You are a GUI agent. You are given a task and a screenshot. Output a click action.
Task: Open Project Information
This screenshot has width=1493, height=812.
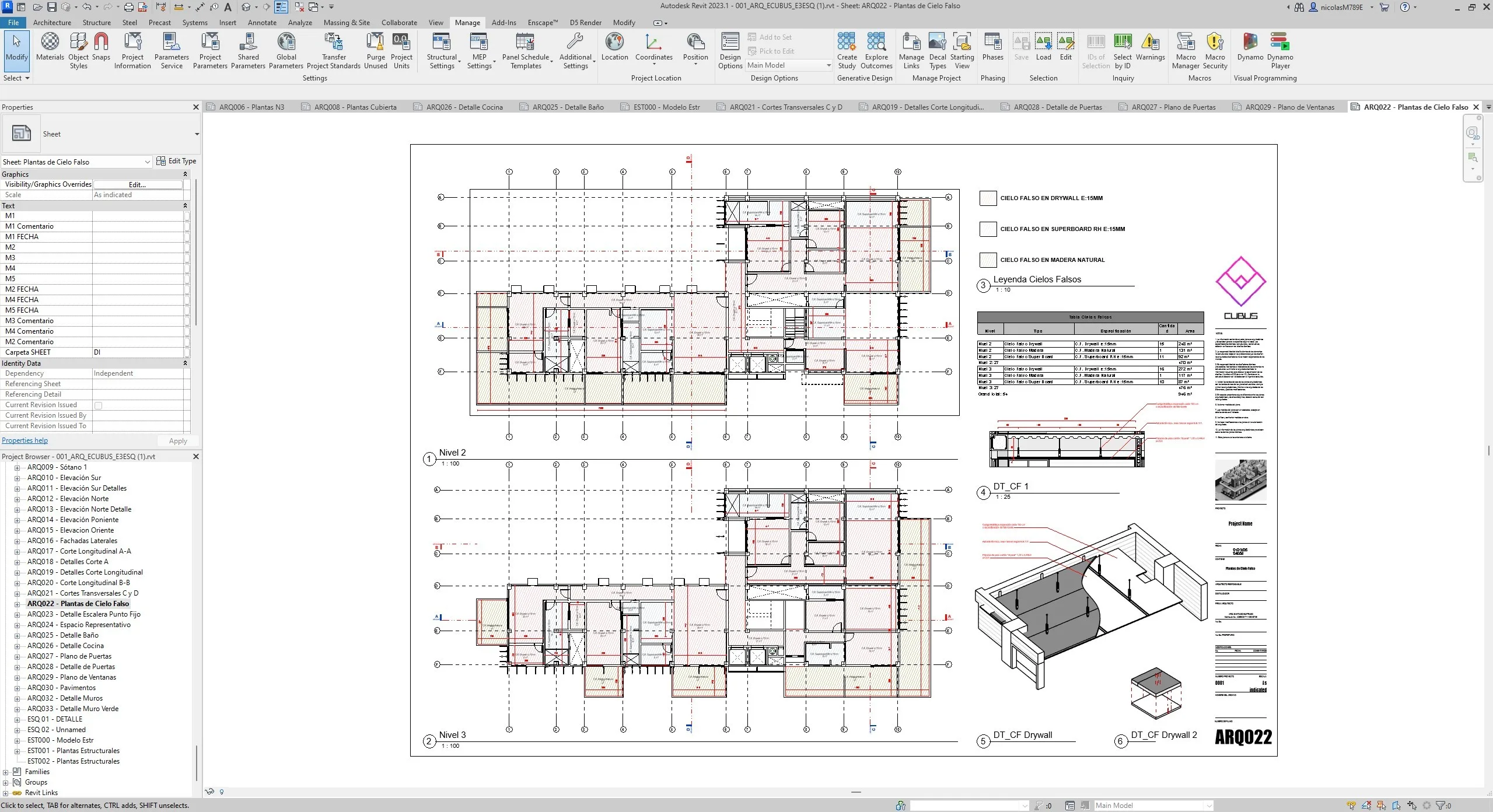click(132, 51)
